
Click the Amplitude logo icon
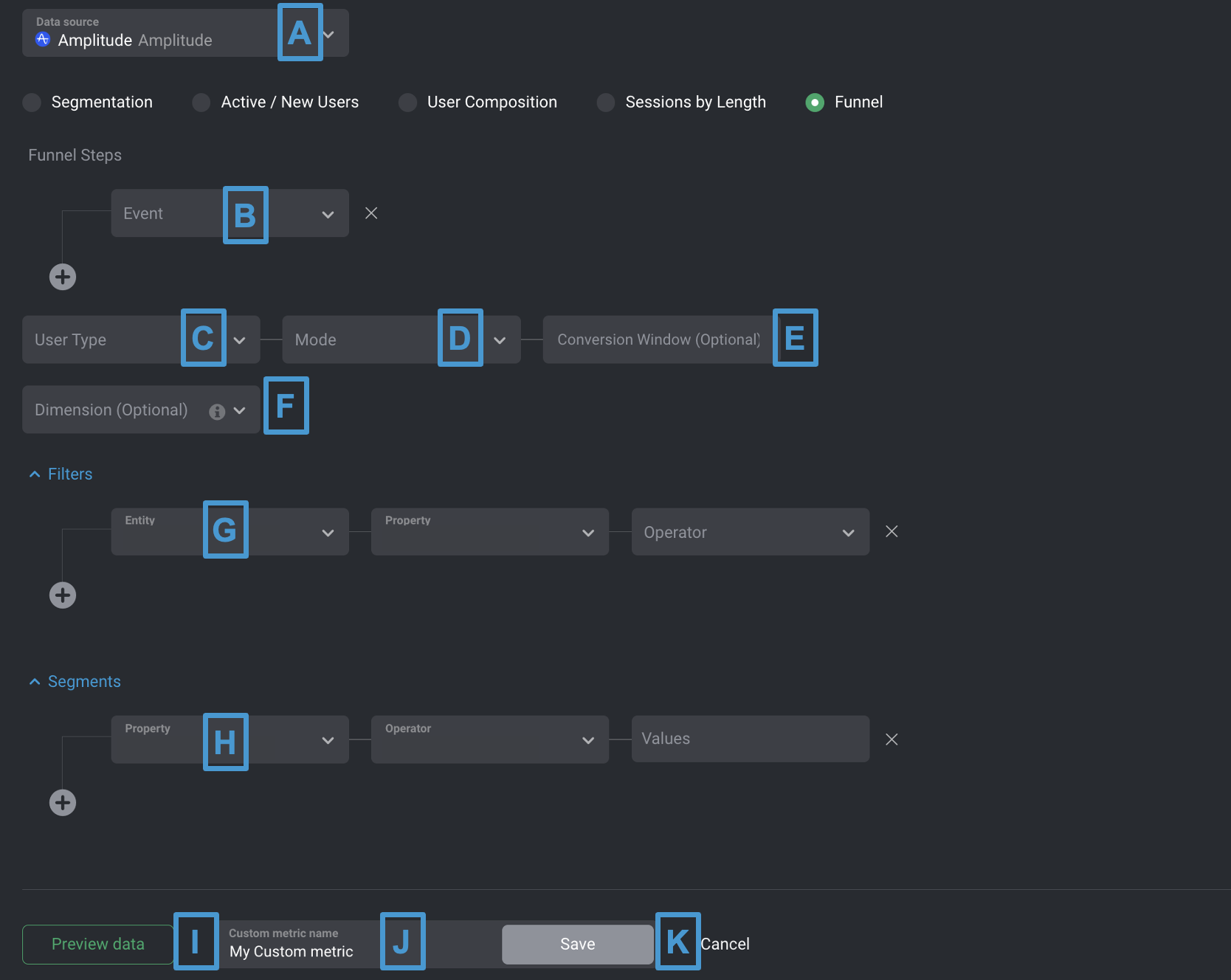click(42, 39)
